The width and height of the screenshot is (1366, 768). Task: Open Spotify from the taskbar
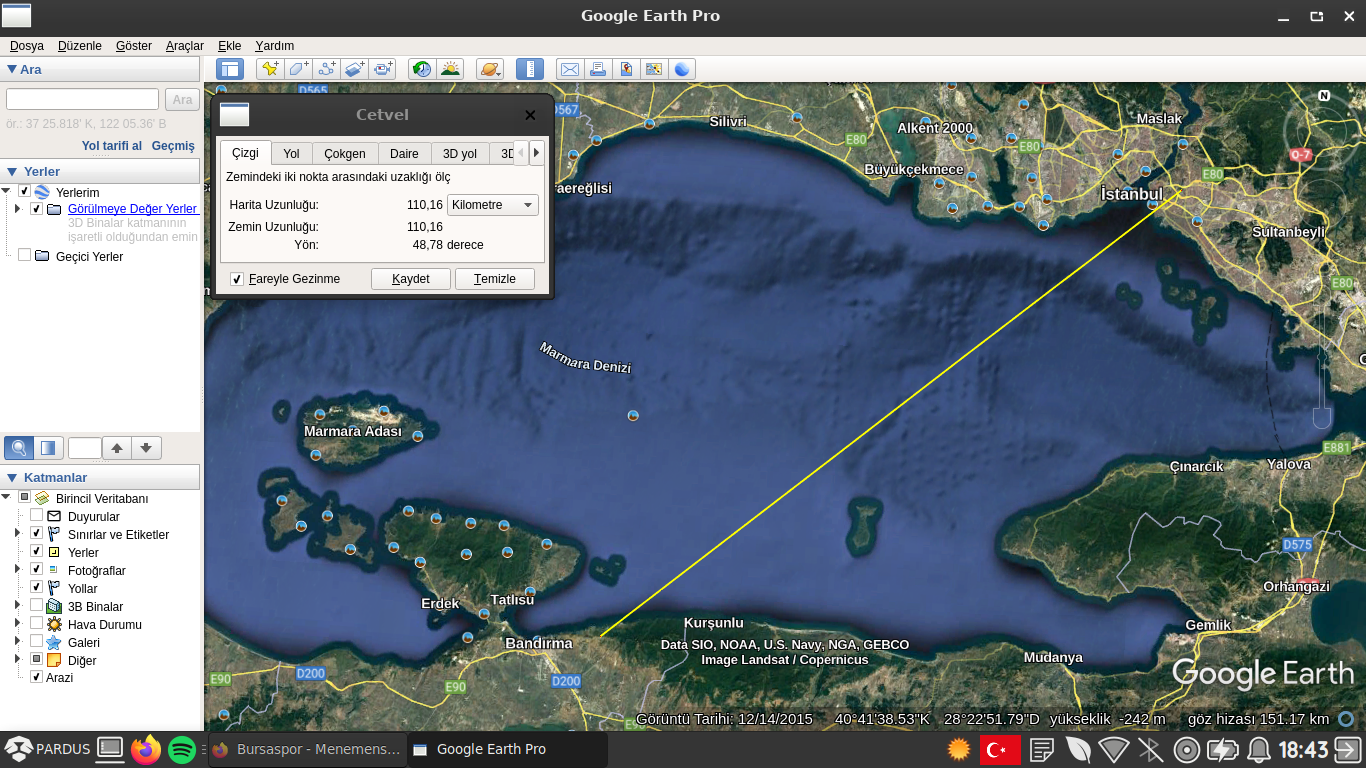(x=182, y=749)
